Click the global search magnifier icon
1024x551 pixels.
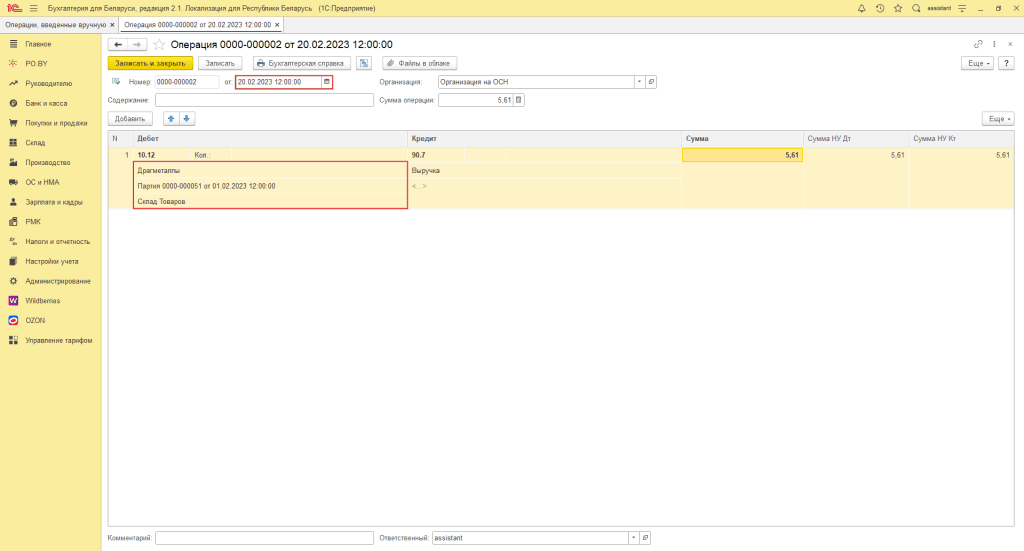click(915, 8)
